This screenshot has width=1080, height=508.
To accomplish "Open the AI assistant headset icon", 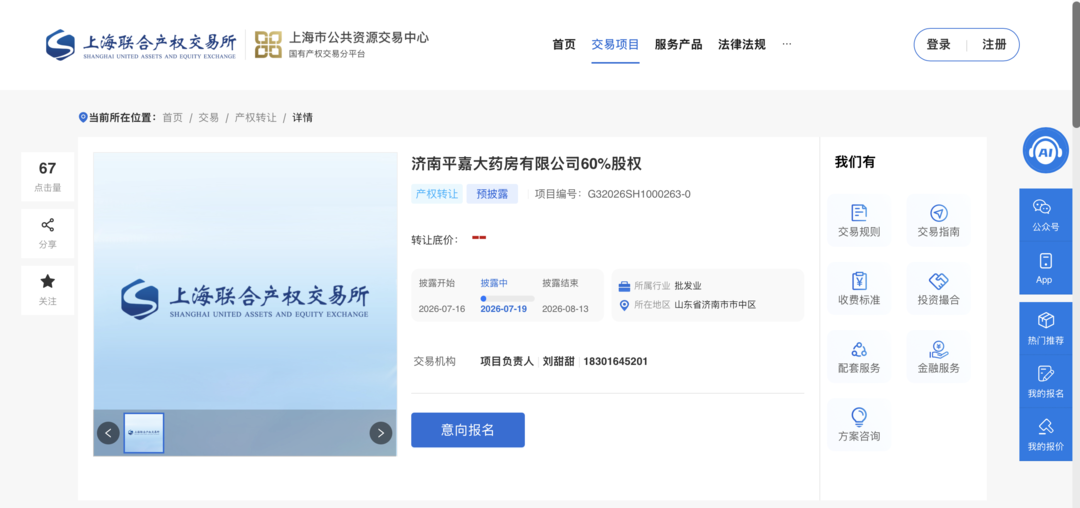I will [1045, 150].
